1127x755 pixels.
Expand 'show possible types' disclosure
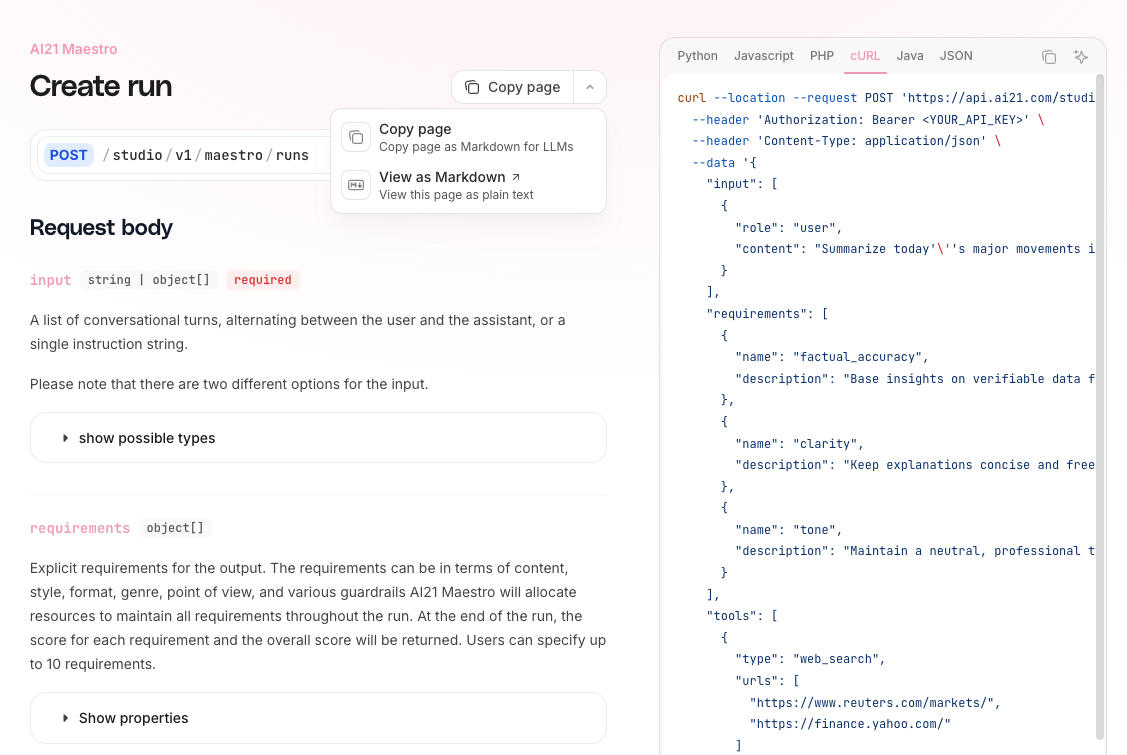tap(318, 438)
